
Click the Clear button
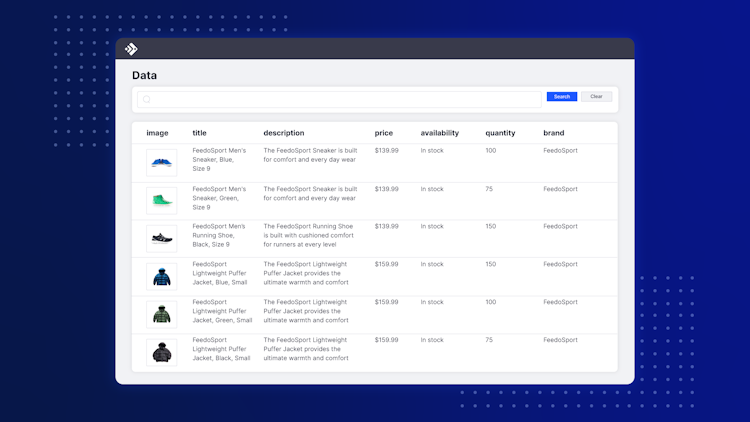pyautogui.click(x=596, y=97)
